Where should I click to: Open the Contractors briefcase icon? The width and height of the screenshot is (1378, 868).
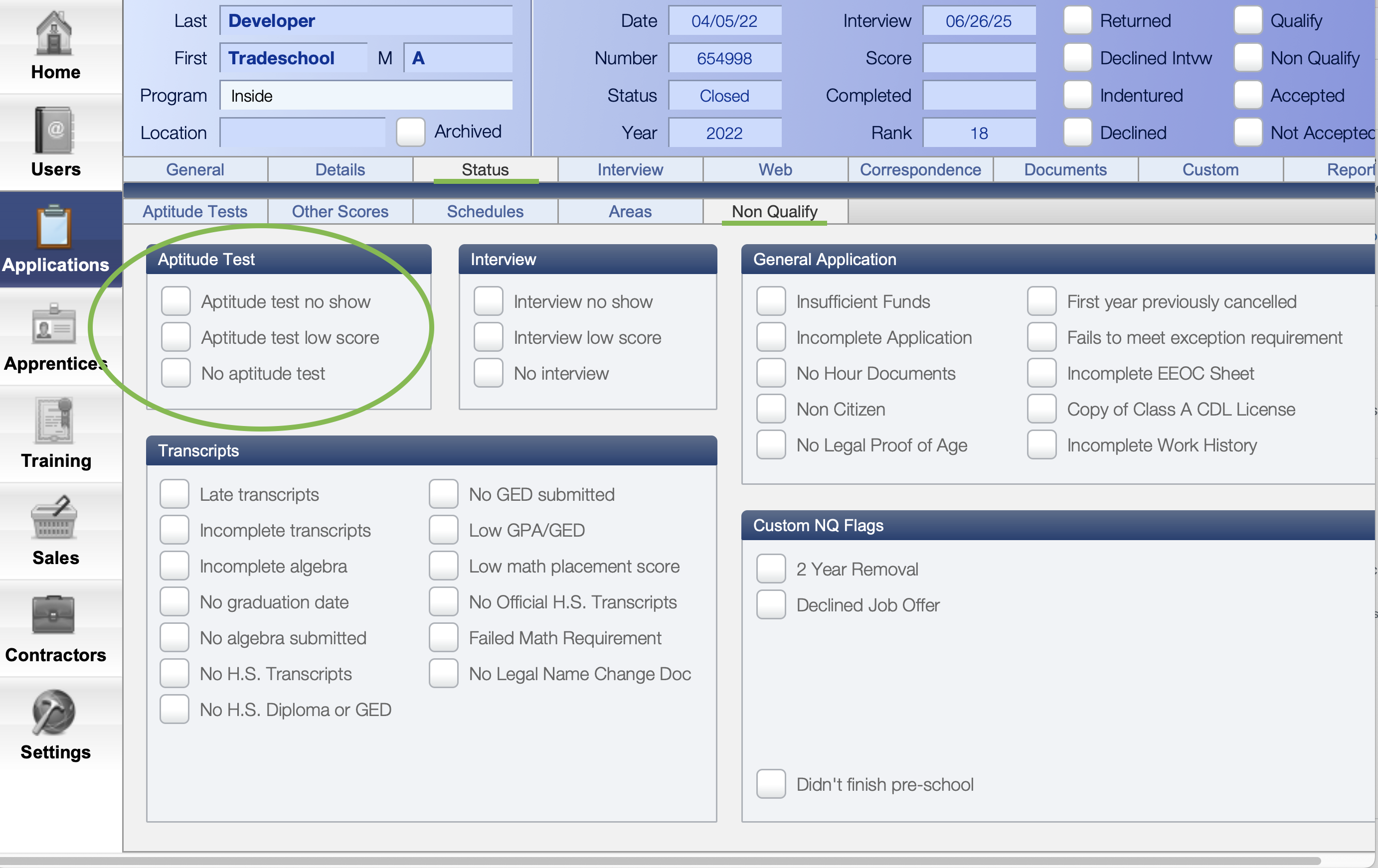pos(54,615)
